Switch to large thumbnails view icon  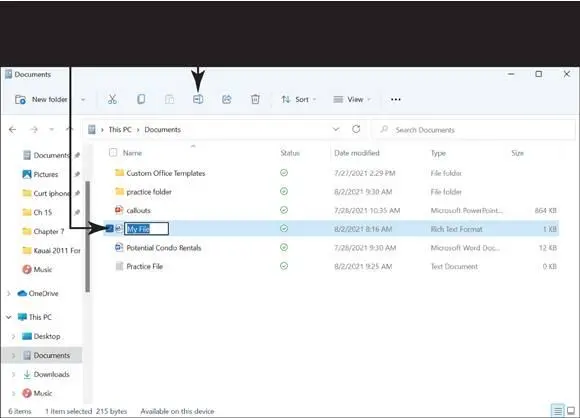pos(571,410)
